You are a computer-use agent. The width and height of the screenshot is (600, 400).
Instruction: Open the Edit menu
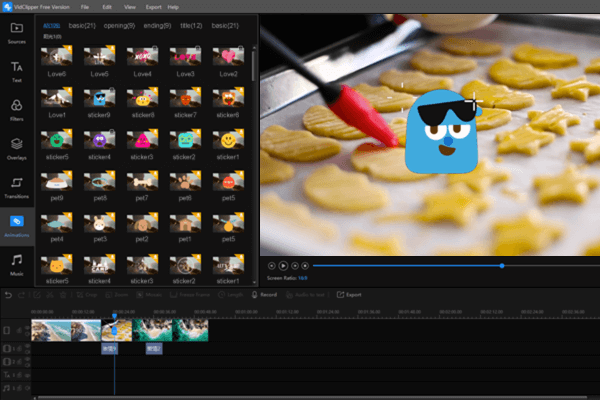click(x=107, y=7)
